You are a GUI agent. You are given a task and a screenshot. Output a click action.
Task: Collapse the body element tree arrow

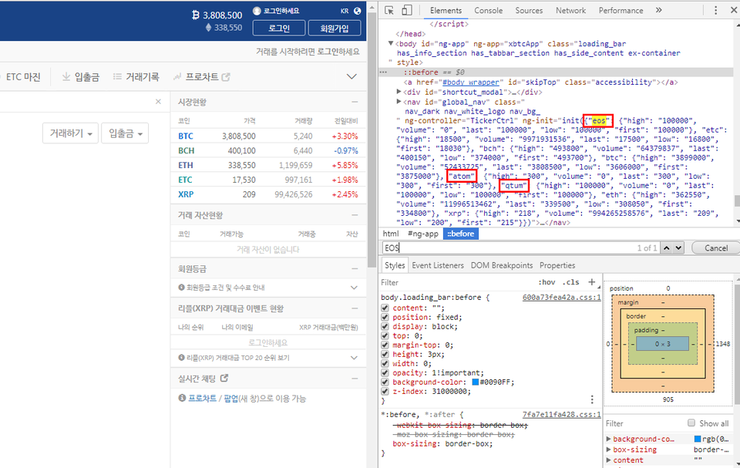click(x=391, y=43)
